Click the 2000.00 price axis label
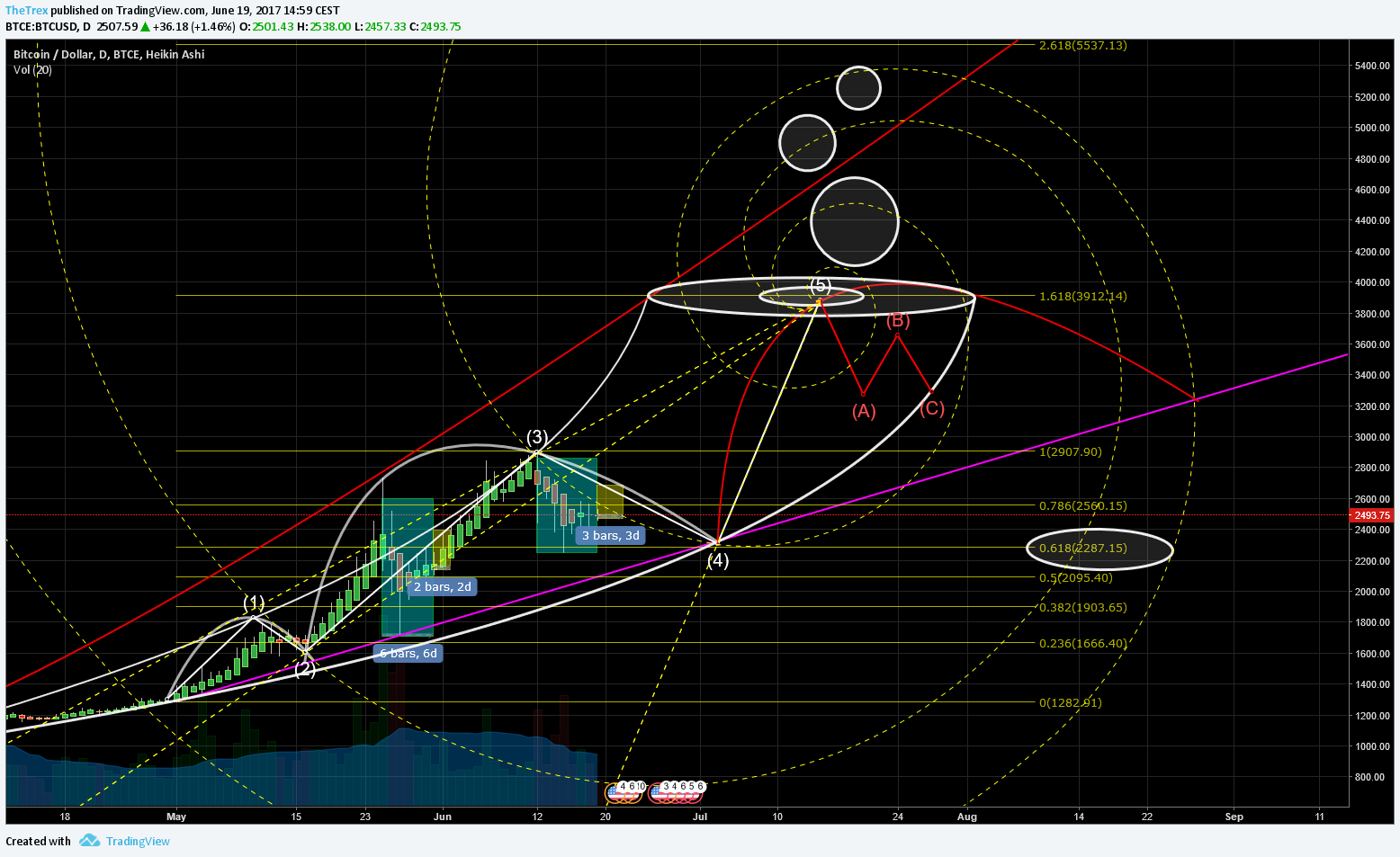1400x857 pixels. 1372,592
